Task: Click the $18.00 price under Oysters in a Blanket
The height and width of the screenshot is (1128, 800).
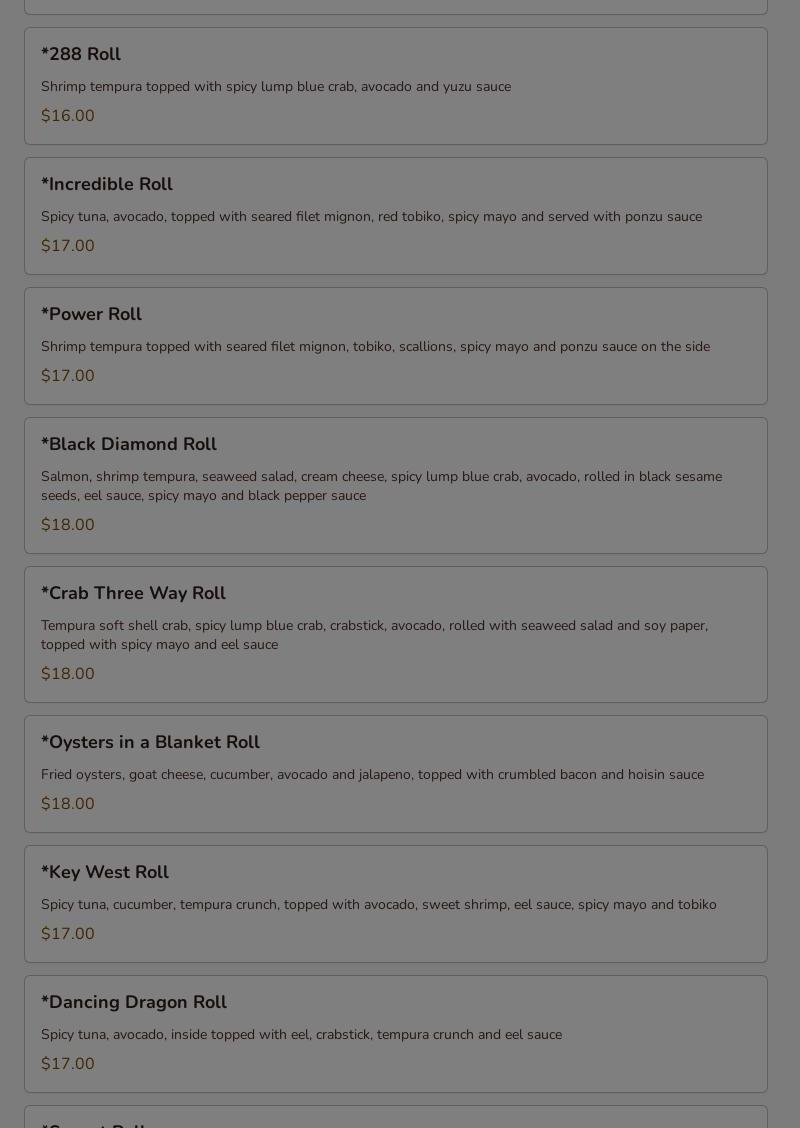Action: (68, 804)
